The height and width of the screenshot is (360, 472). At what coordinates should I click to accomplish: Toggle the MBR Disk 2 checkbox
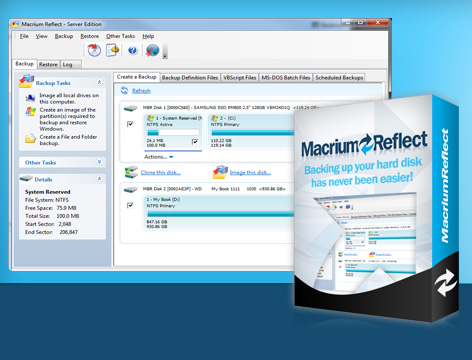click(130, 205)
